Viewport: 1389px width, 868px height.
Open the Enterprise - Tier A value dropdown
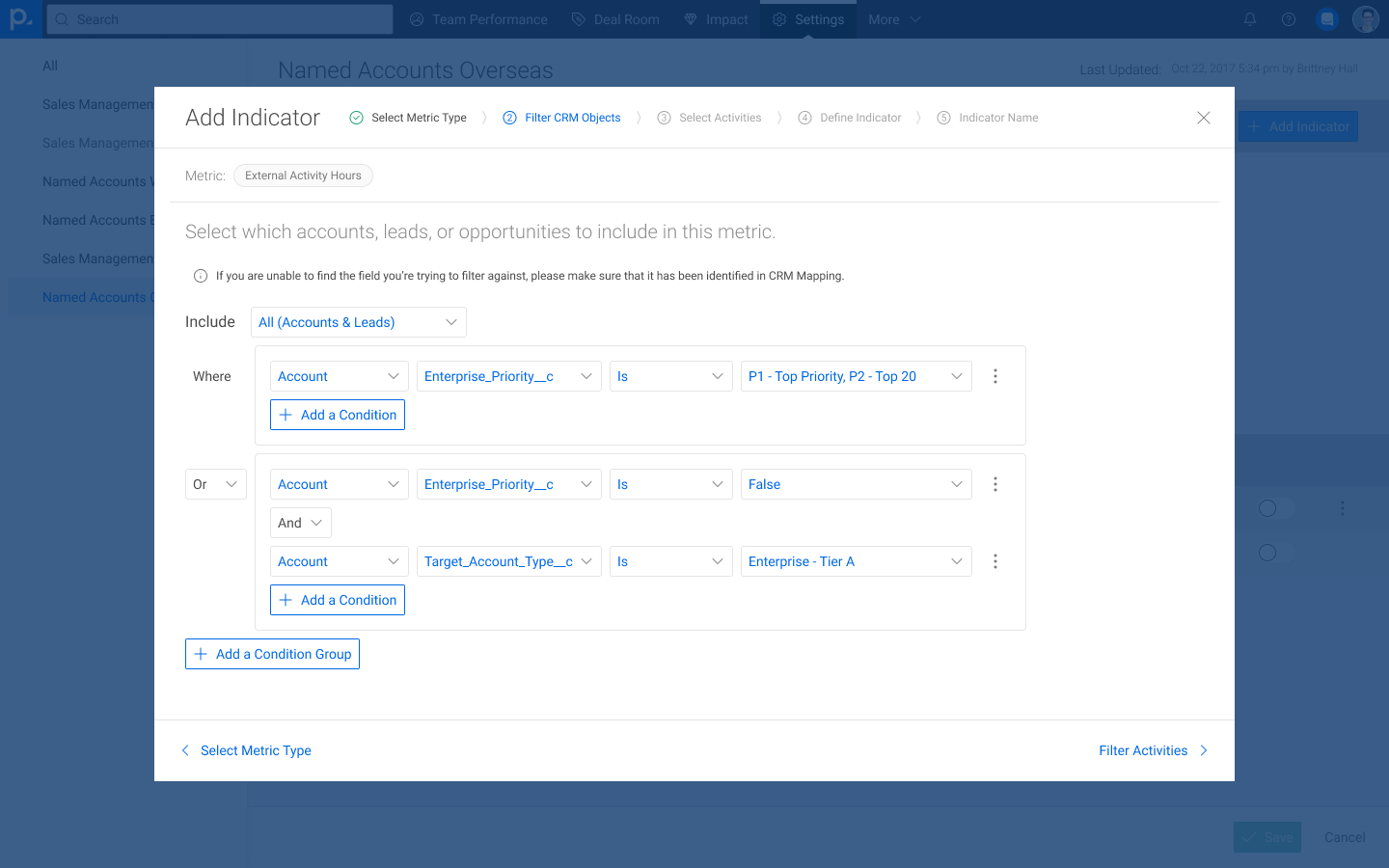pos(855,561)
